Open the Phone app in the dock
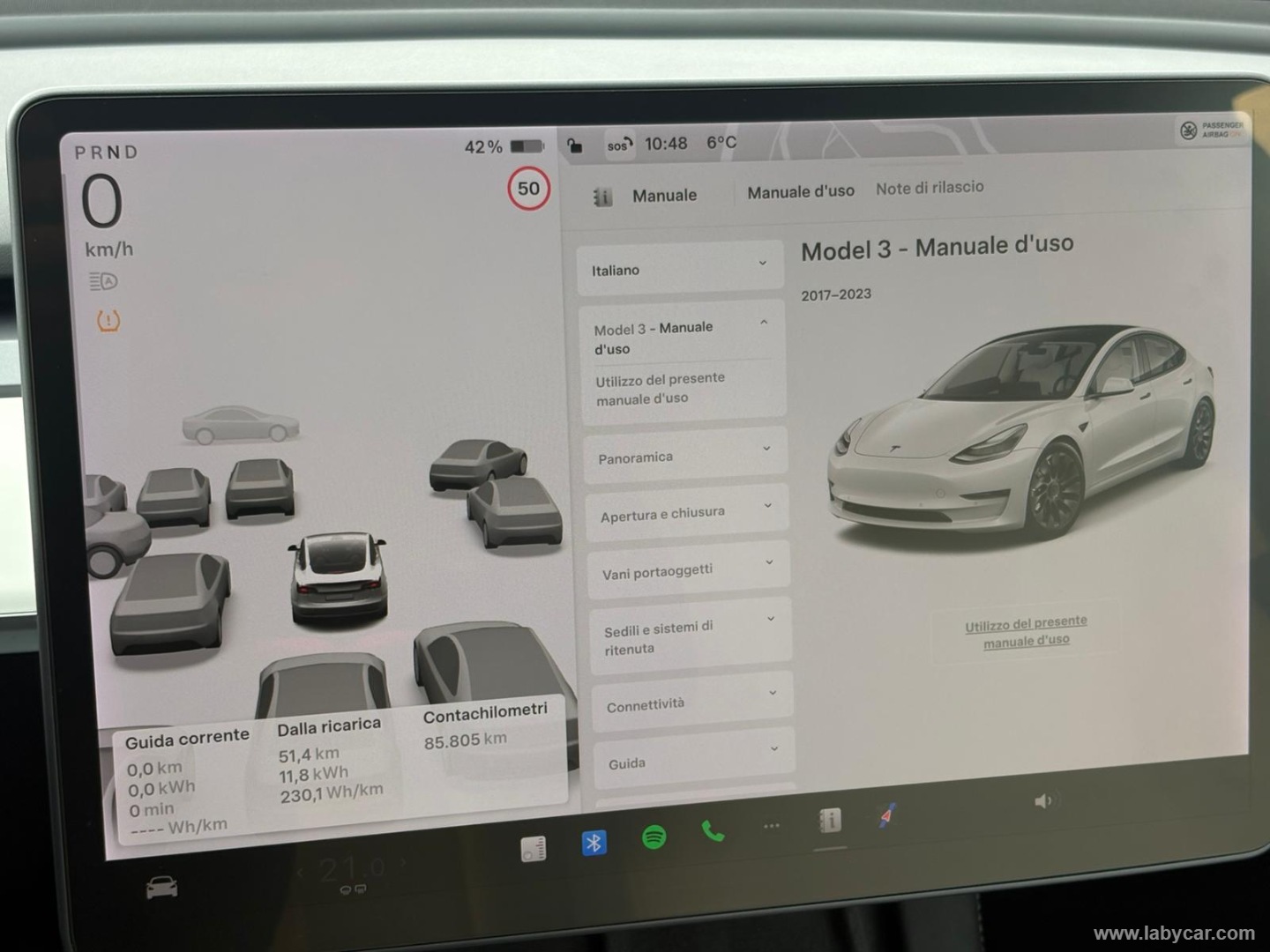 click(713, 830)
